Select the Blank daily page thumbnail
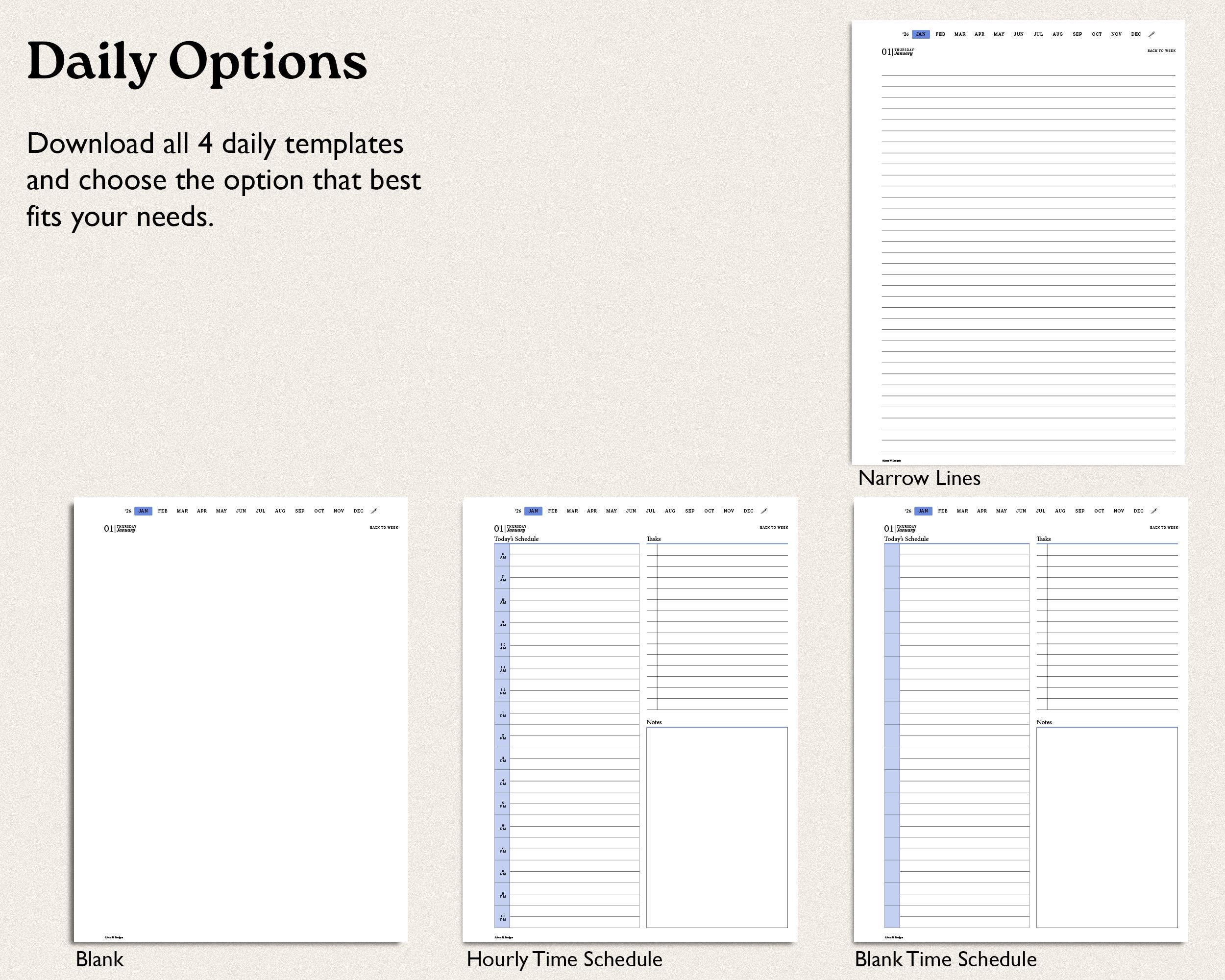Image resolution: width=1225 pixels, height=980 pixels. coord(240,719)
